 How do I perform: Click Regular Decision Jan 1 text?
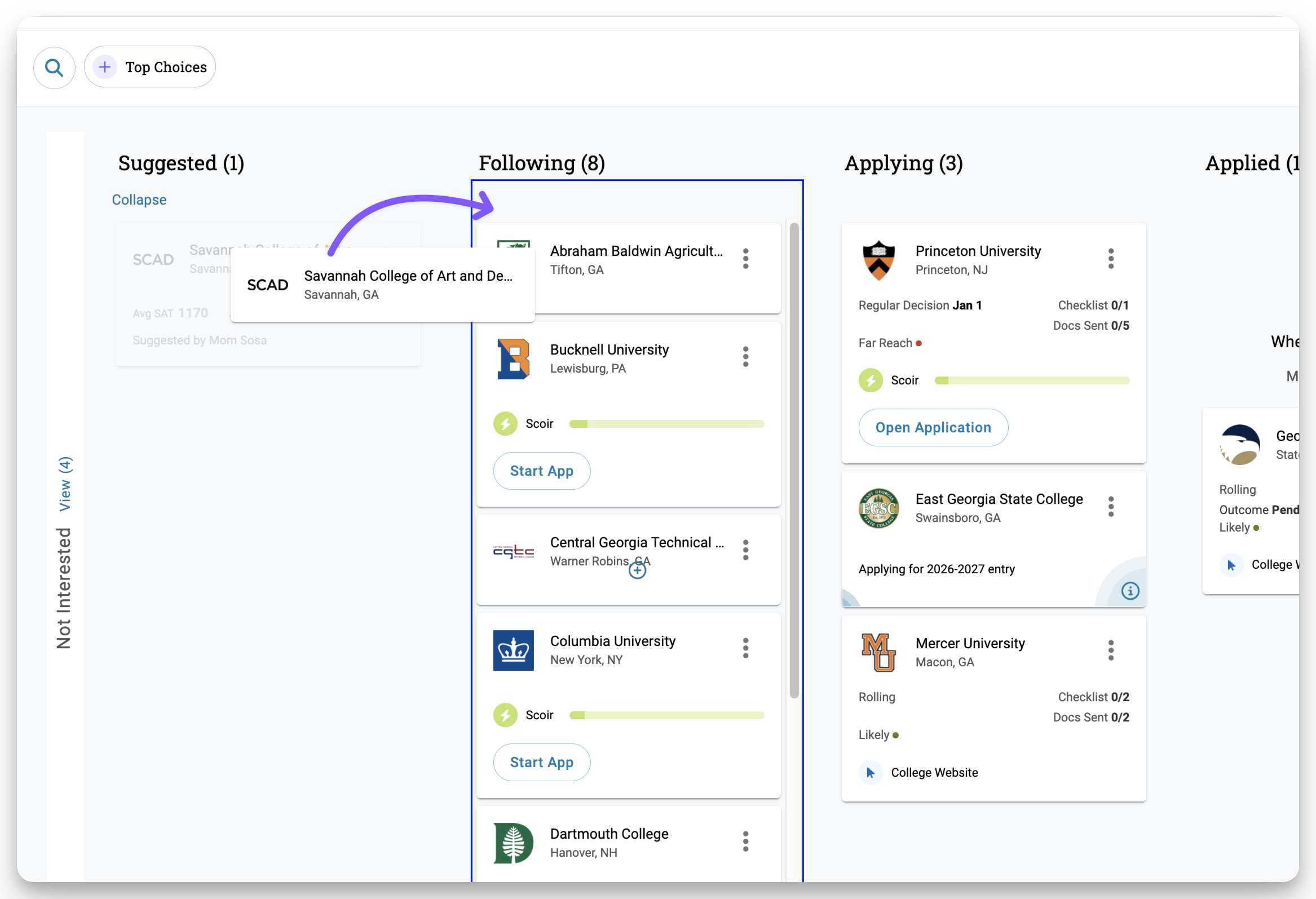tap(920, 305)
